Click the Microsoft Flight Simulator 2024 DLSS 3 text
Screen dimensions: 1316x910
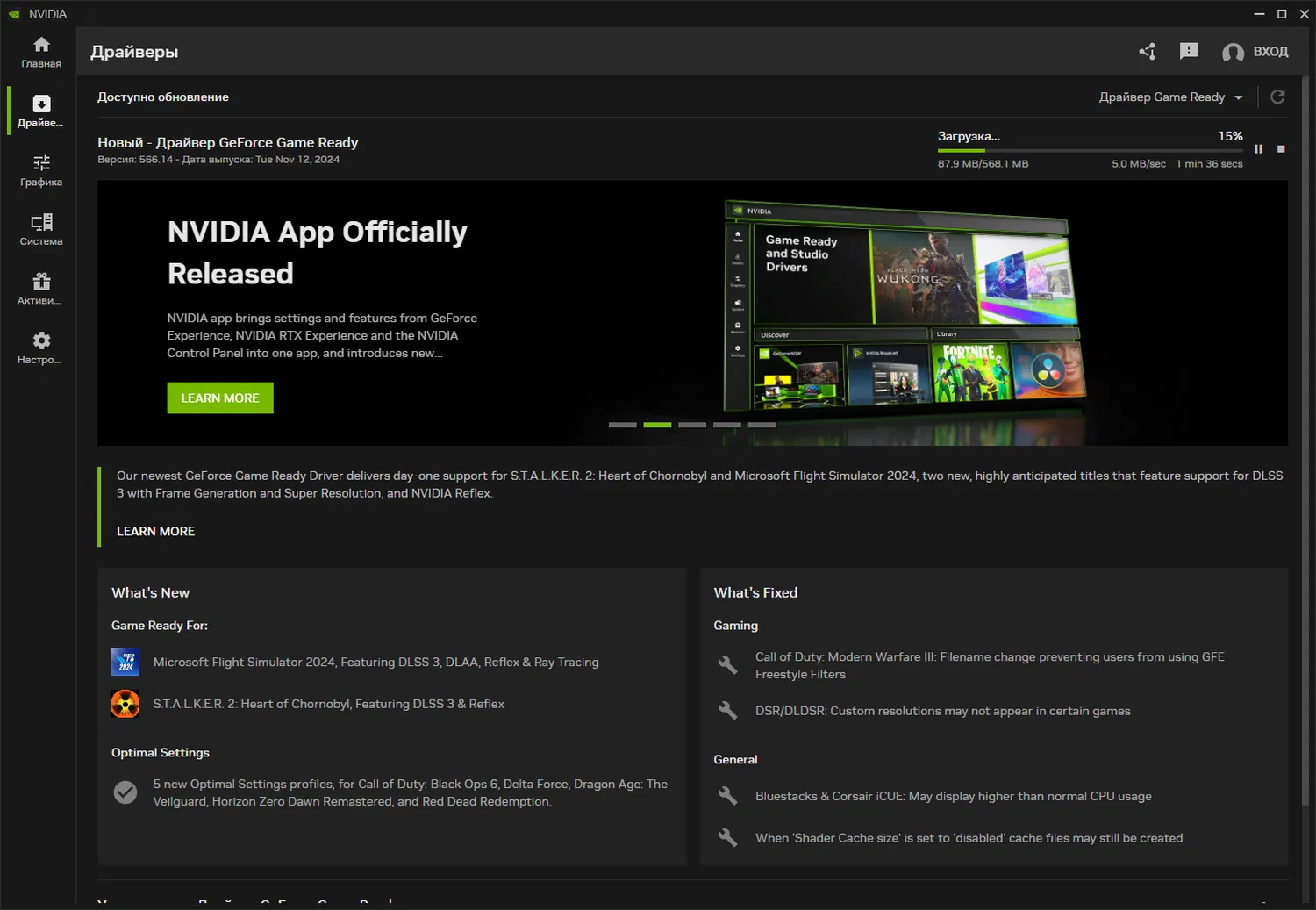[x=376, y=663]
